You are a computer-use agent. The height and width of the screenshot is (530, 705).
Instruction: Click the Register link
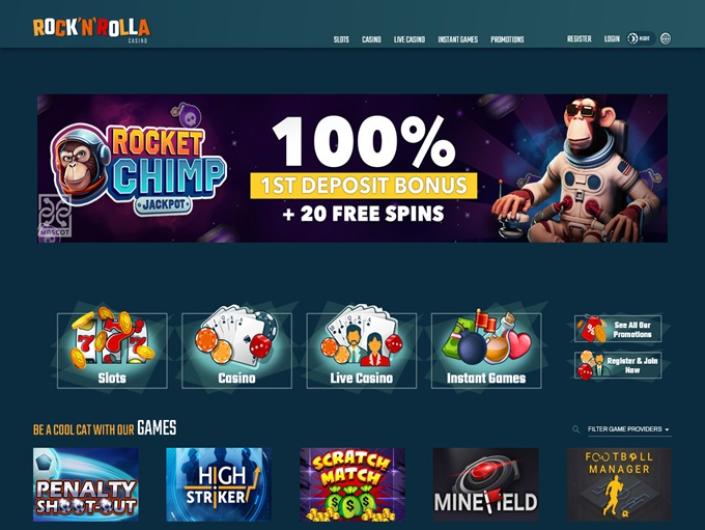579,39
